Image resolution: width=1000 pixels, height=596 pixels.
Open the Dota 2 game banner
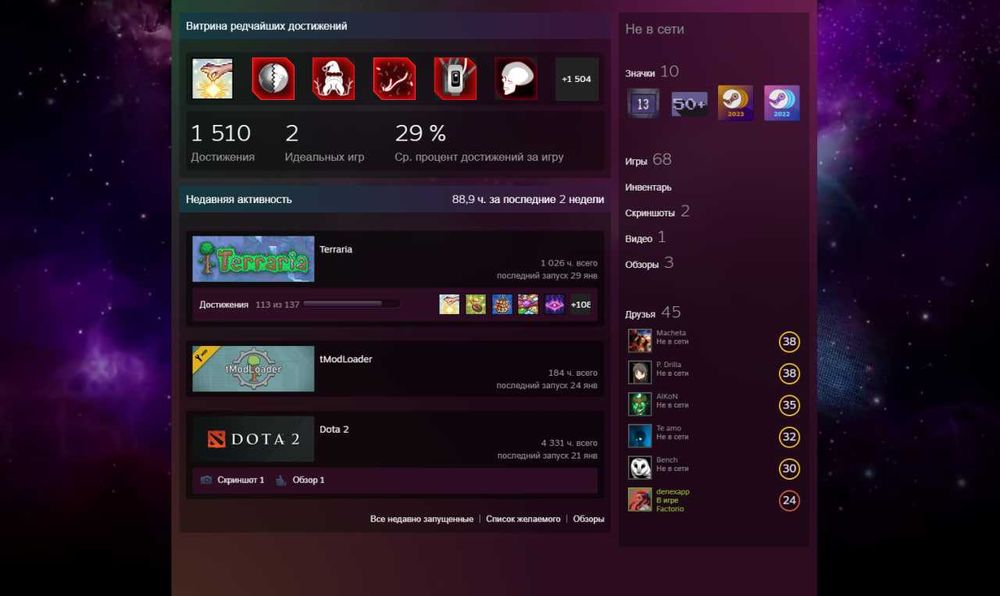253,439
